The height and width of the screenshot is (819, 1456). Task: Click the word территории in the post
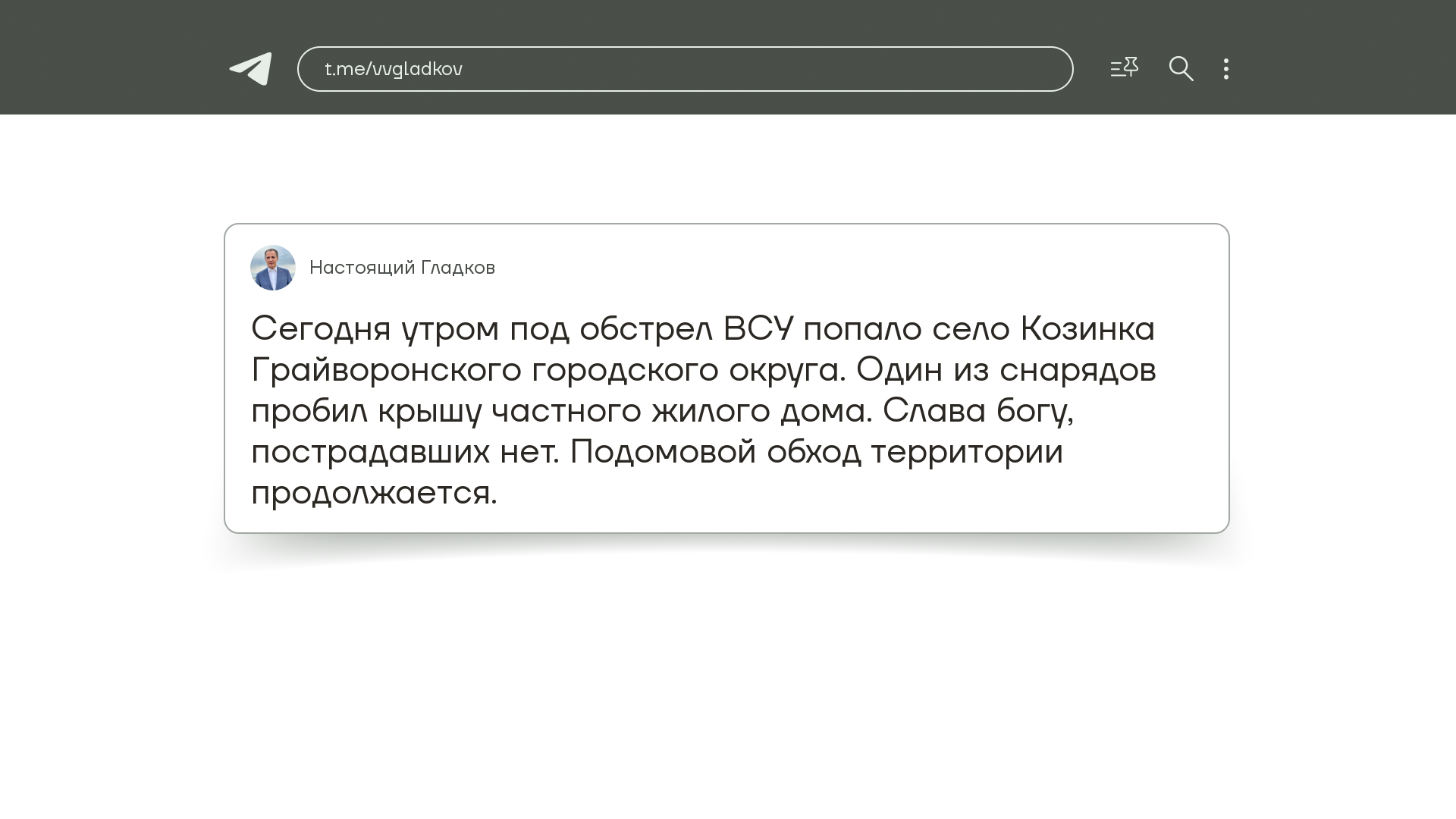(966, 452)
